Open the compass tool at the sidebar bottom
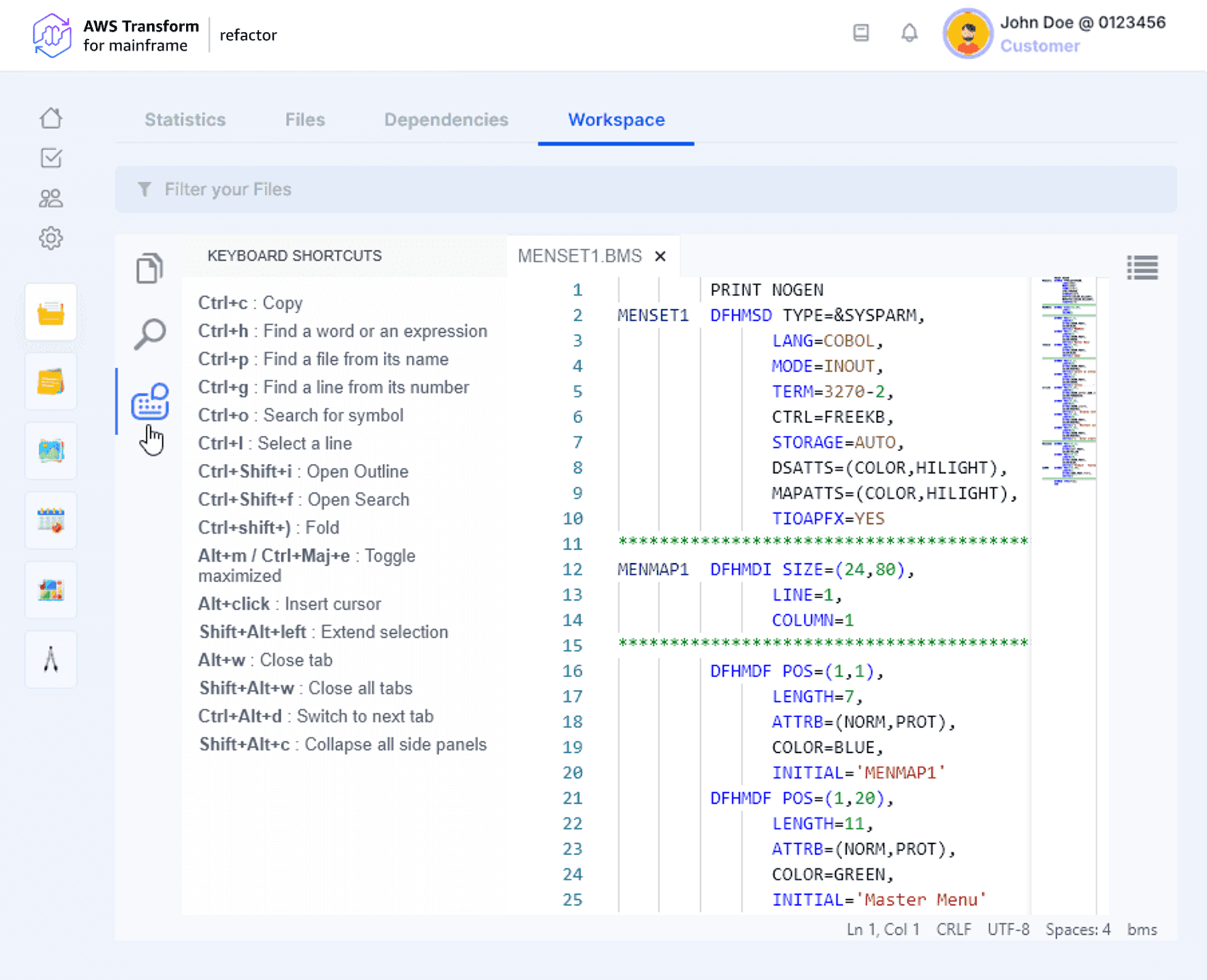The width and height of the screenshot is (1207, 980). [51, 660]
